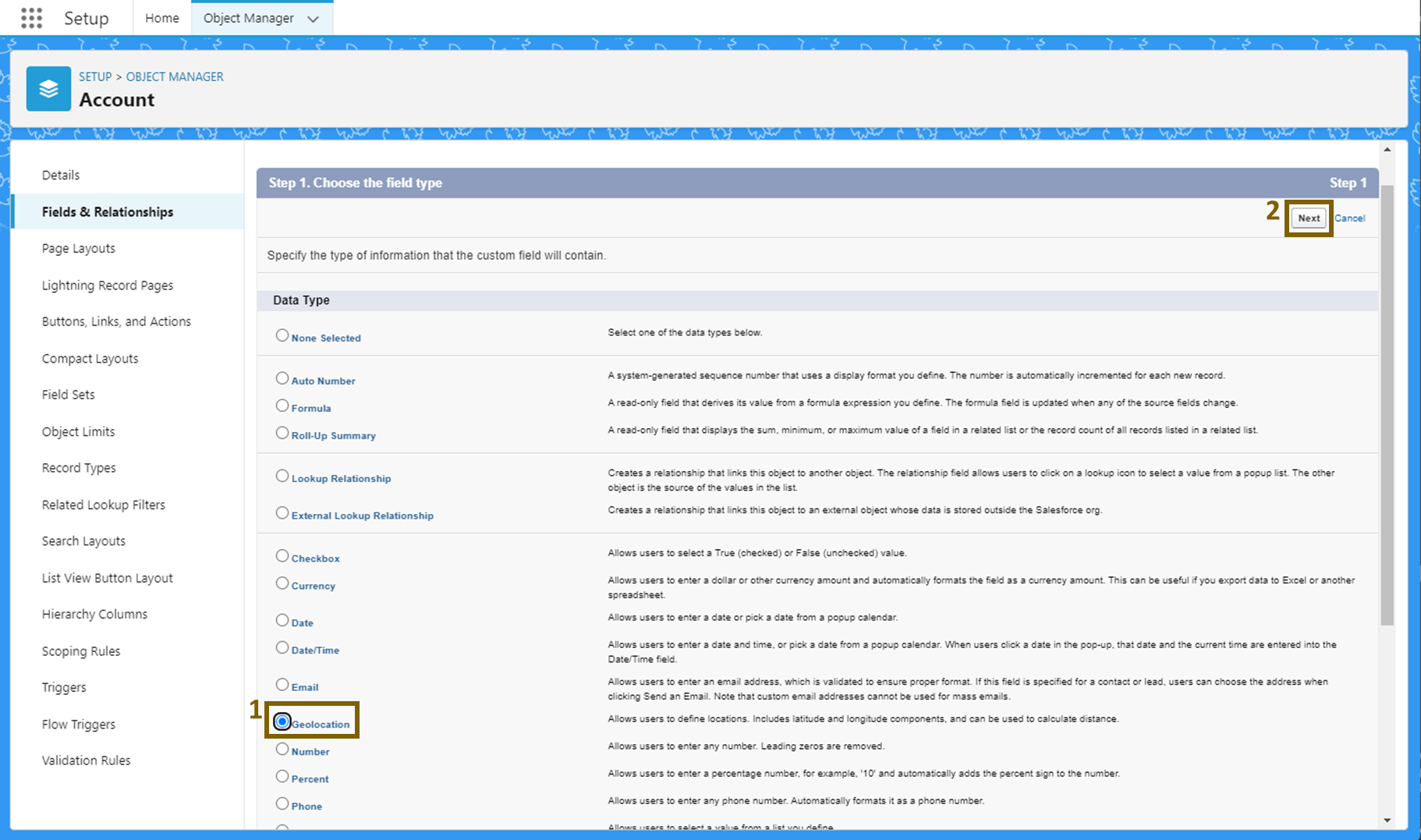Open Details in the sidebar

coord(61,175)
